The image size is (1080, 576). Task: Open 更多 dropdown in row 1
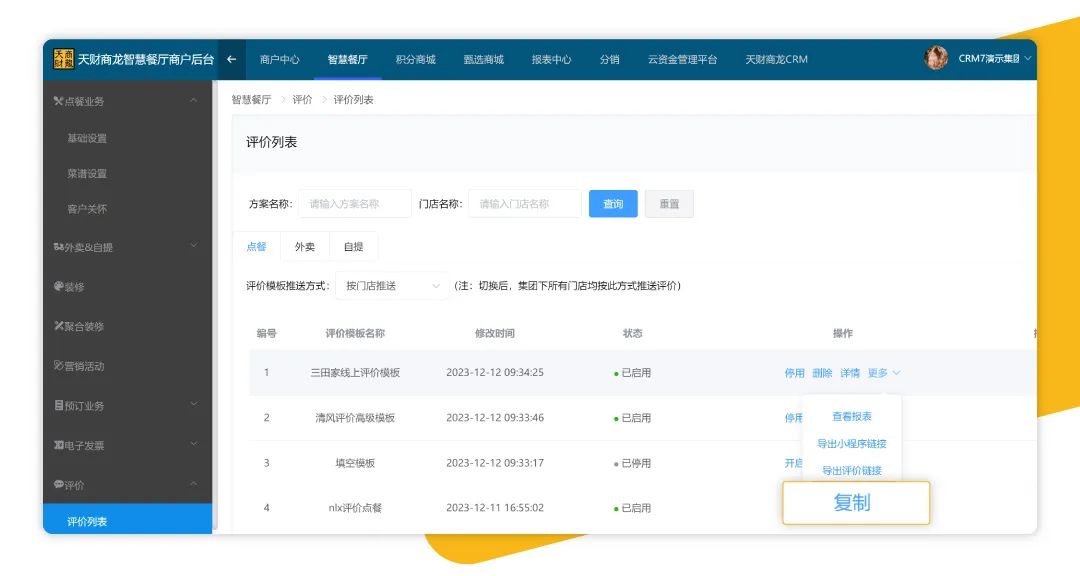pos(884,373)
